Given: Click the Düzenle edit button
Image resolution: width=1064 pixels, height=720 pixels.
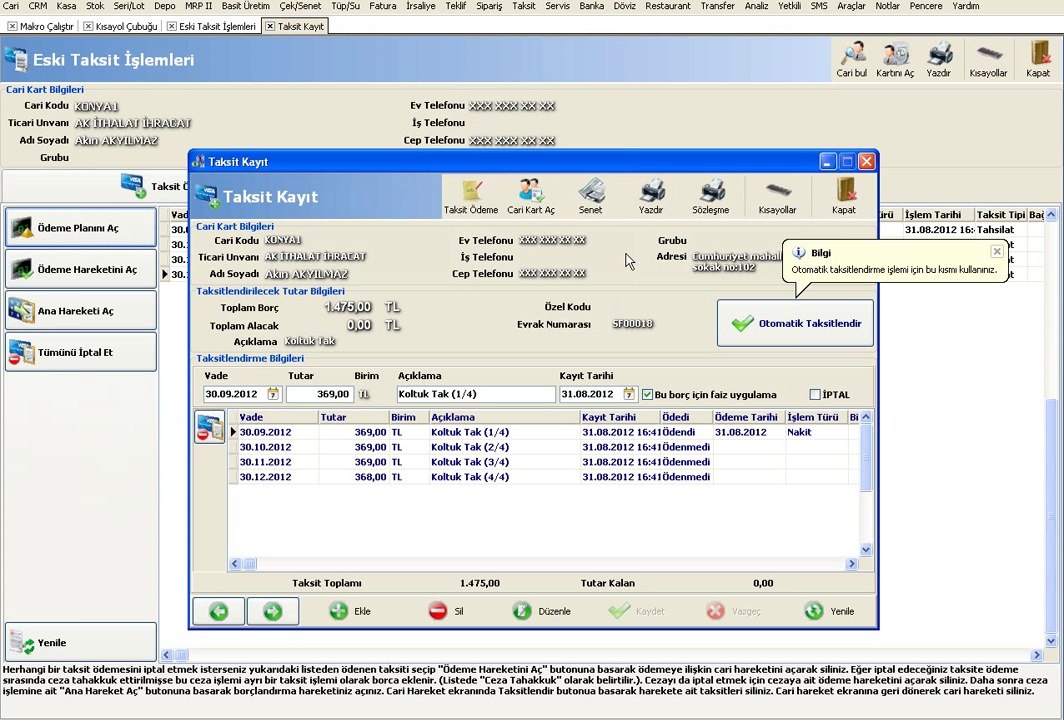Looking at the screenshot, I should (542, 611).
